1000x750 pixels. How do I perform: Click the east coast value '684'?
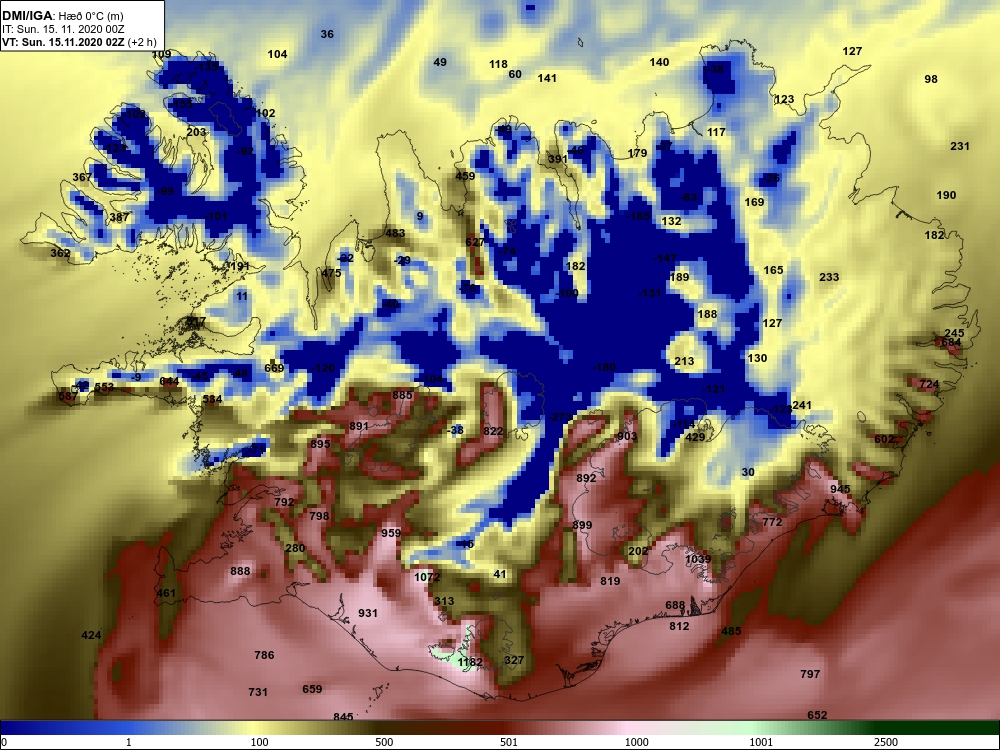click(x=951, y=342)
